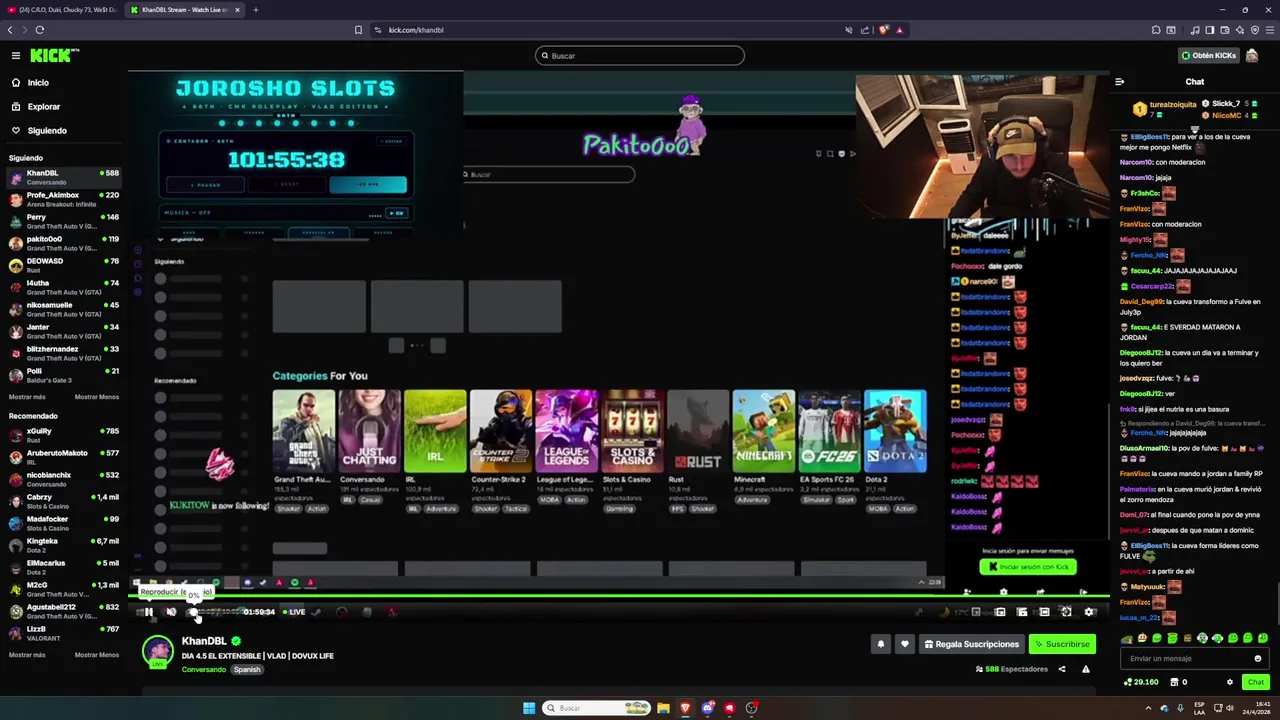
Task: Click the taskbar Buscar search box
Action: (x=597, y=708)
